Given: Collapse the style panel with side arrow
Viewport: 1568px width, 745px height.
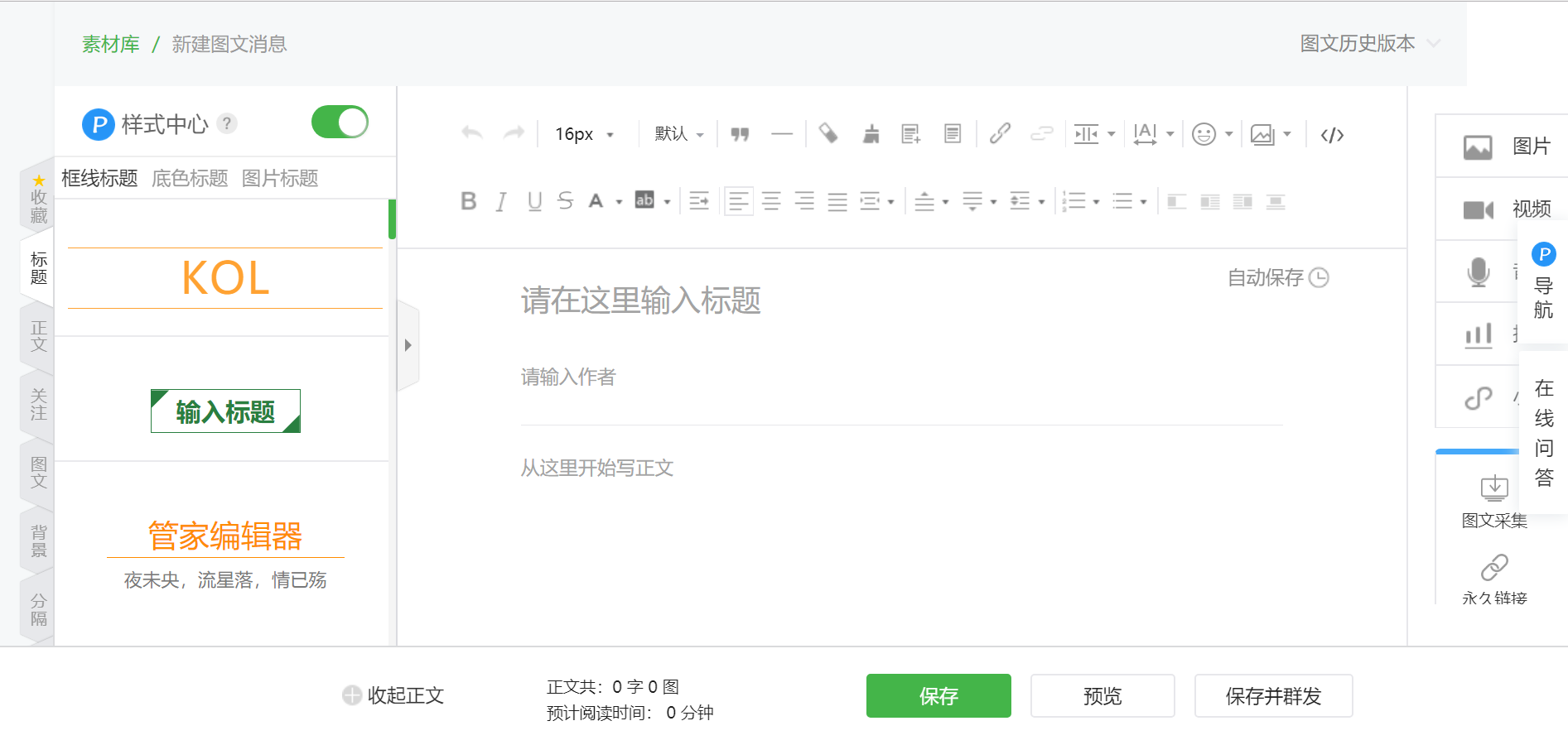Looking at the screenshot, I should pyautogui.click(x=408, y=345).
